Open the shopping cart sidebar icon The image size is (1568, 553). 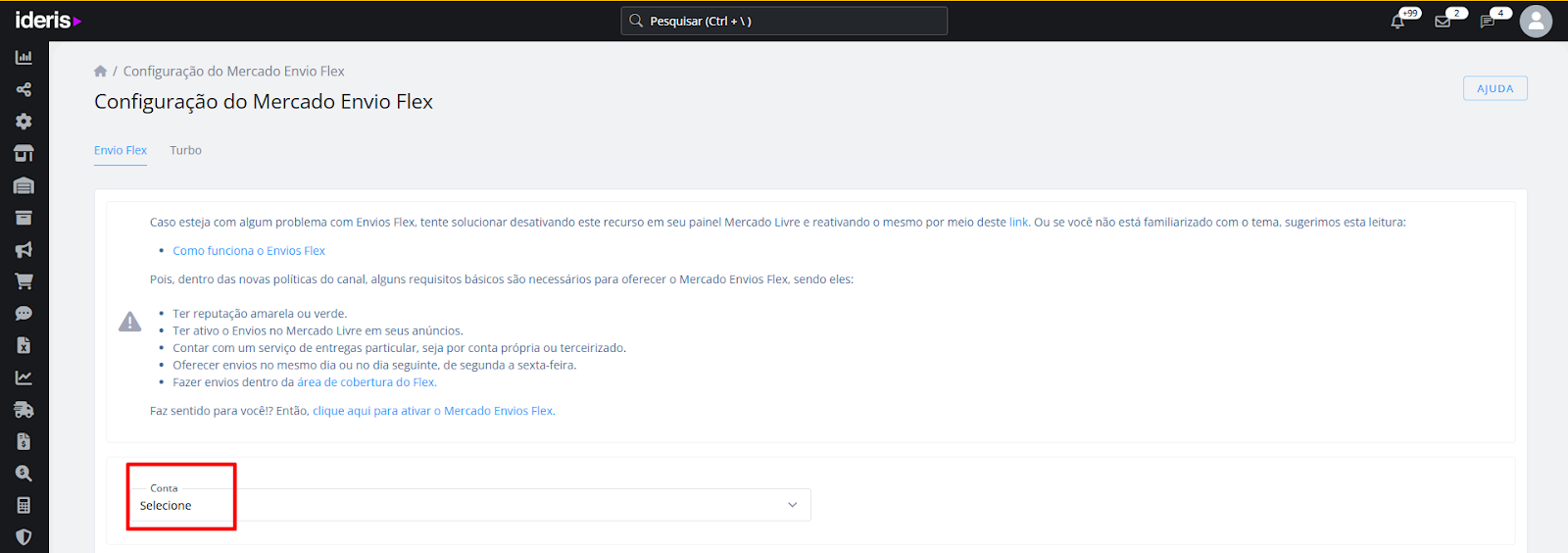point(24,281)
